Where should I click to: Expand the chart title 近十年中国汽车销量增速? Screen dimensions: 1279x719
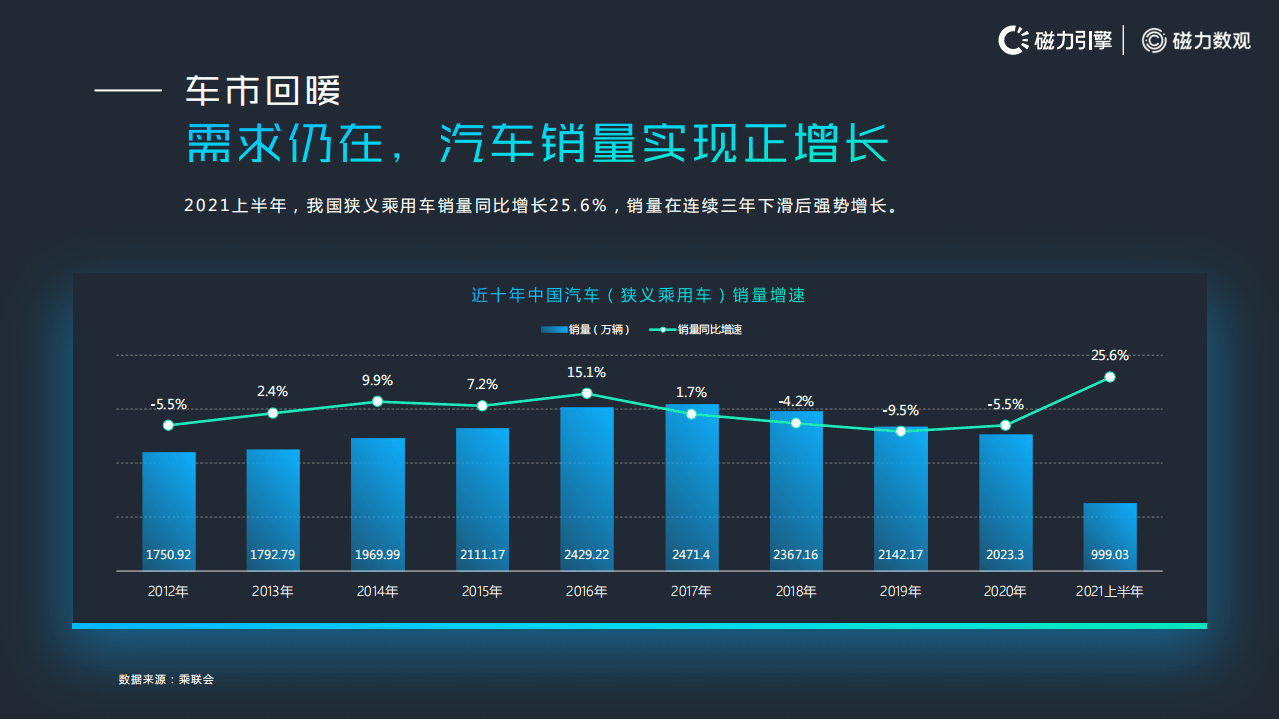click(639, 295)
